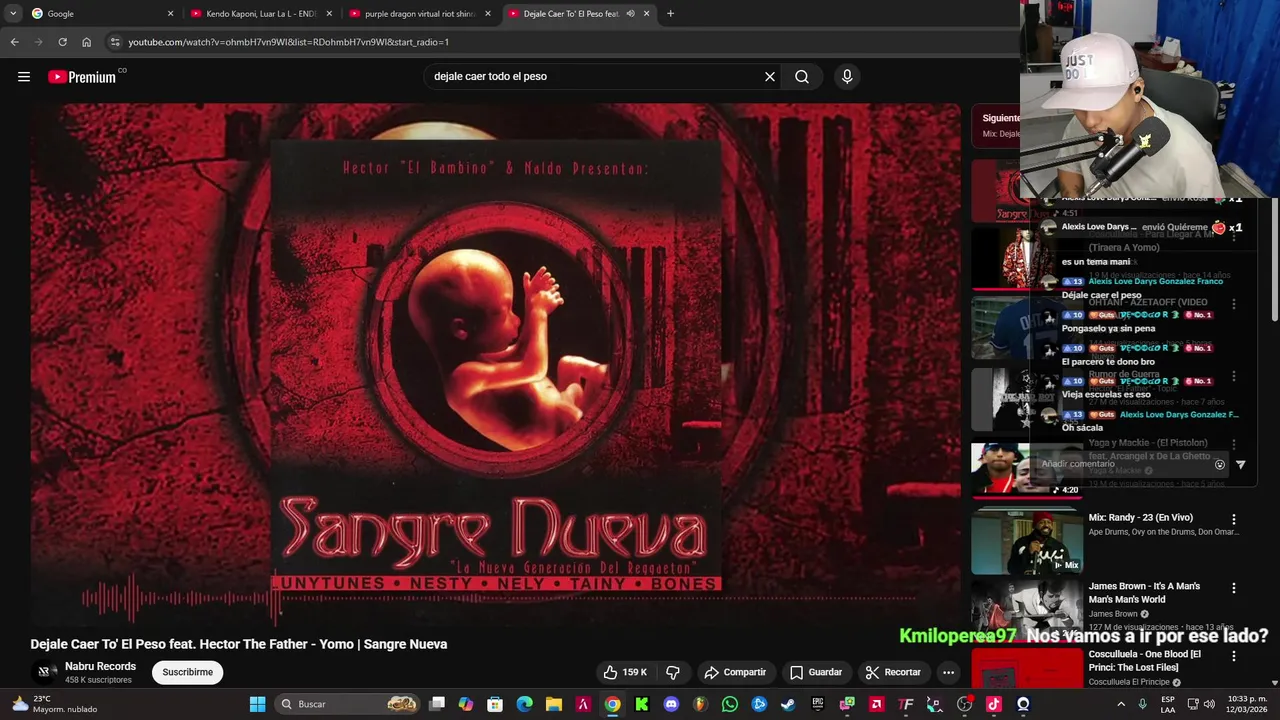
Task: Reload the page
Action: coord(62,42)
